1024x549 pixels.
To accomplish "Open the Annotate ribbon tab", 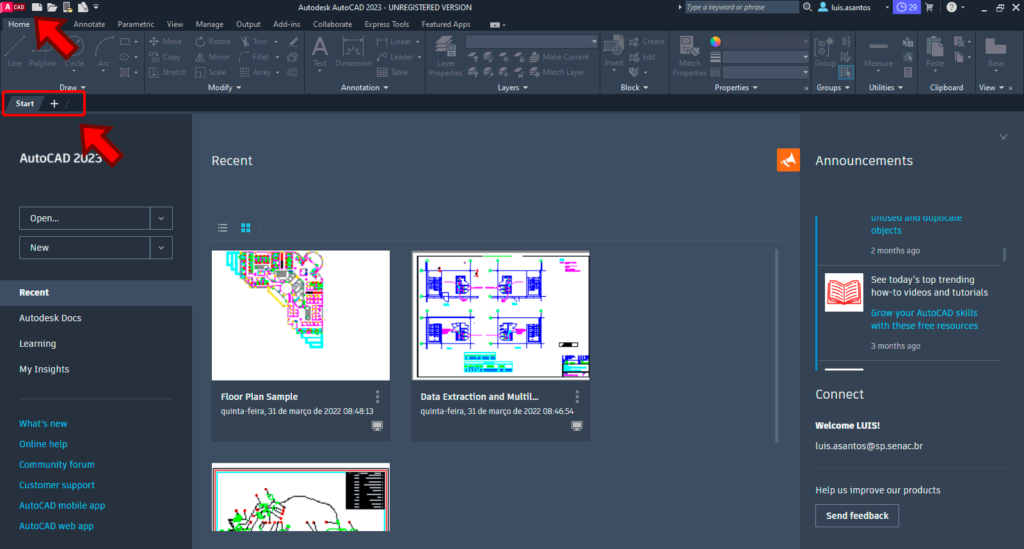I will click(89, 24).
